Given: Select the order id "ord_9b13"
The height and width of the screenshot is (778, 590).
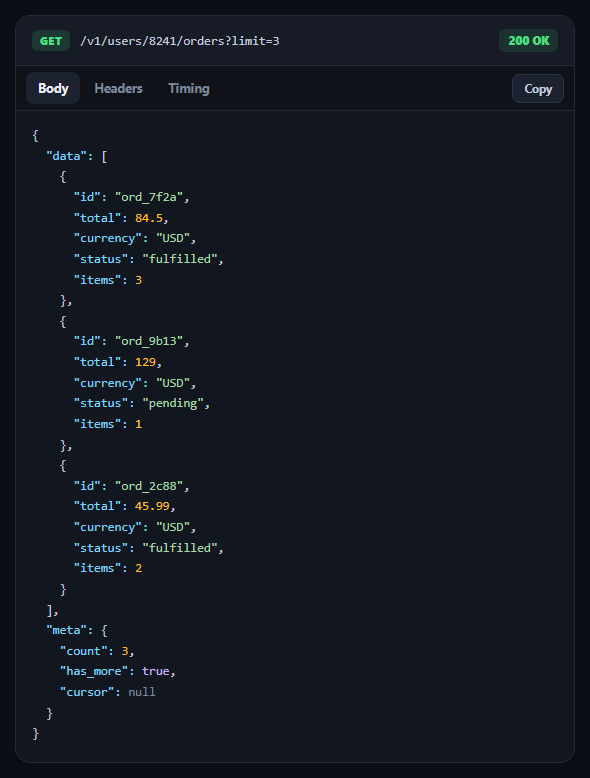Looking at the screenshot, I should click(149, 341).
